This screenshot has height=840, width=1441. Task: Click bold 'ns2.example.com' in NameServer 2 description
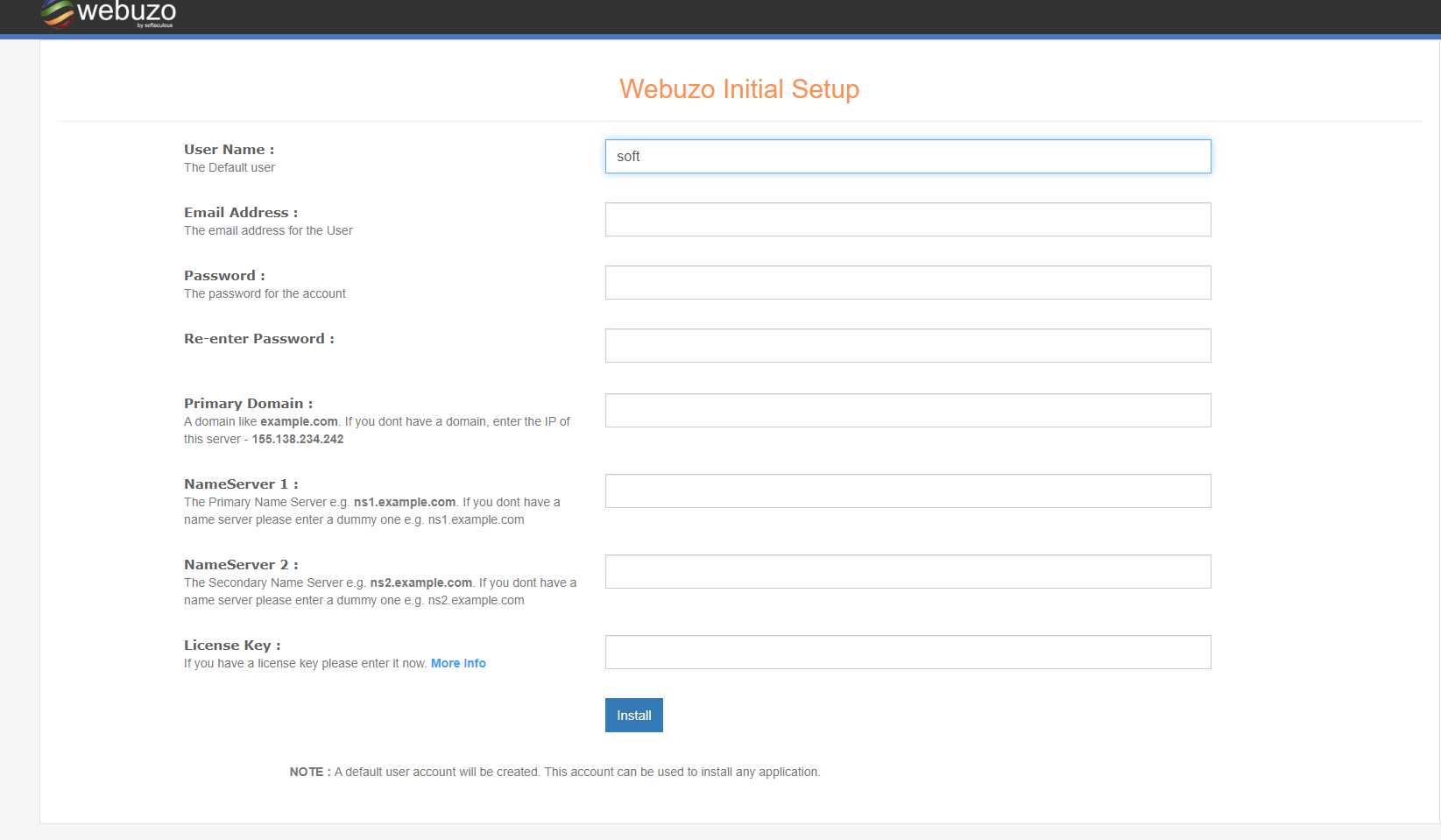pyautogui.click(x=421, y=582)
